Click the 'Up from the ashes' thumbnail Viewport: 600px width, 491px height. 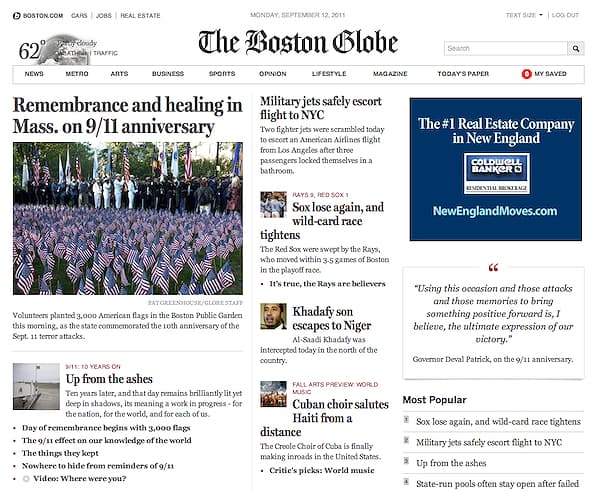coord(36,387)
